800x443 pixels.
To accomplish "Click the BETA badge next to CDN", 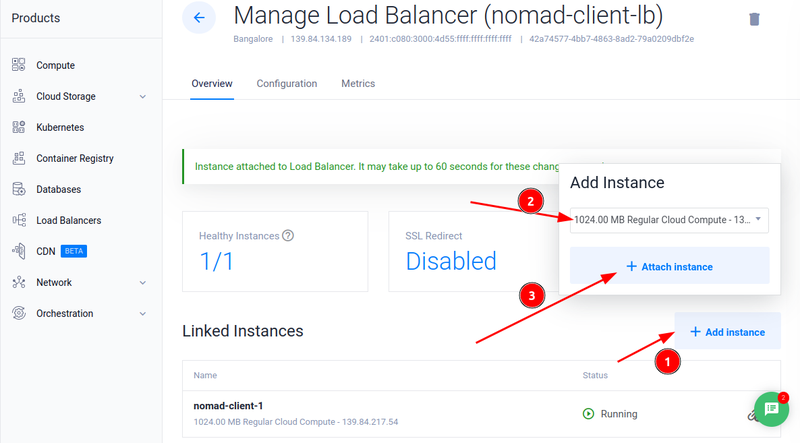I will point(74,251).
